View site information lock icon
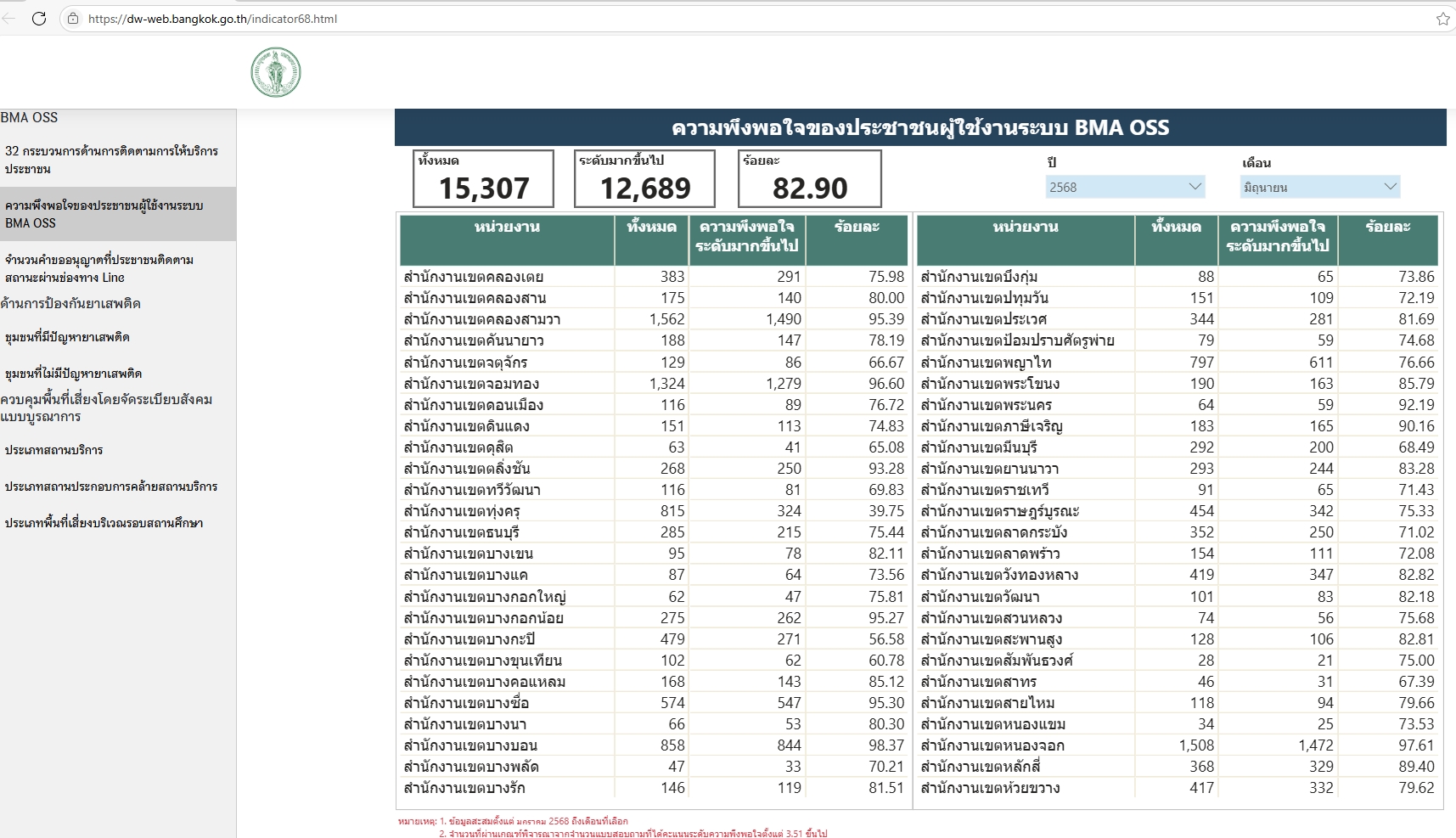Screen dimensions: 1456x838 pos(73,19)
